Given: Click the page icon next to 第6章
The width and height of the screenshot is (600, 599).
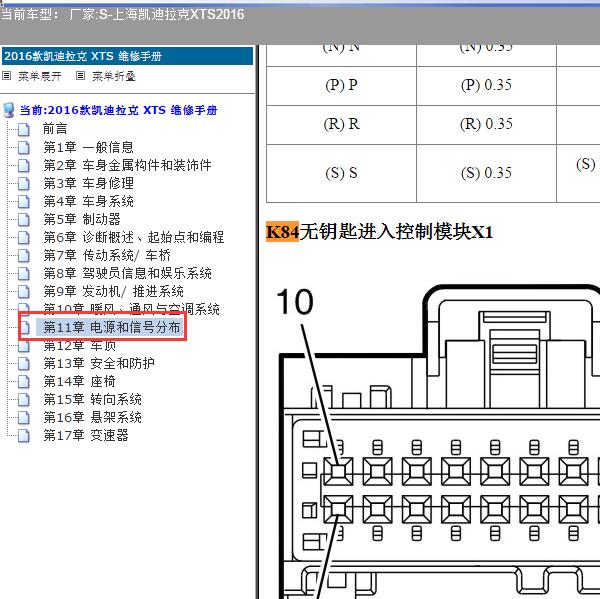Looking at the screenshot, I should 24,237.
